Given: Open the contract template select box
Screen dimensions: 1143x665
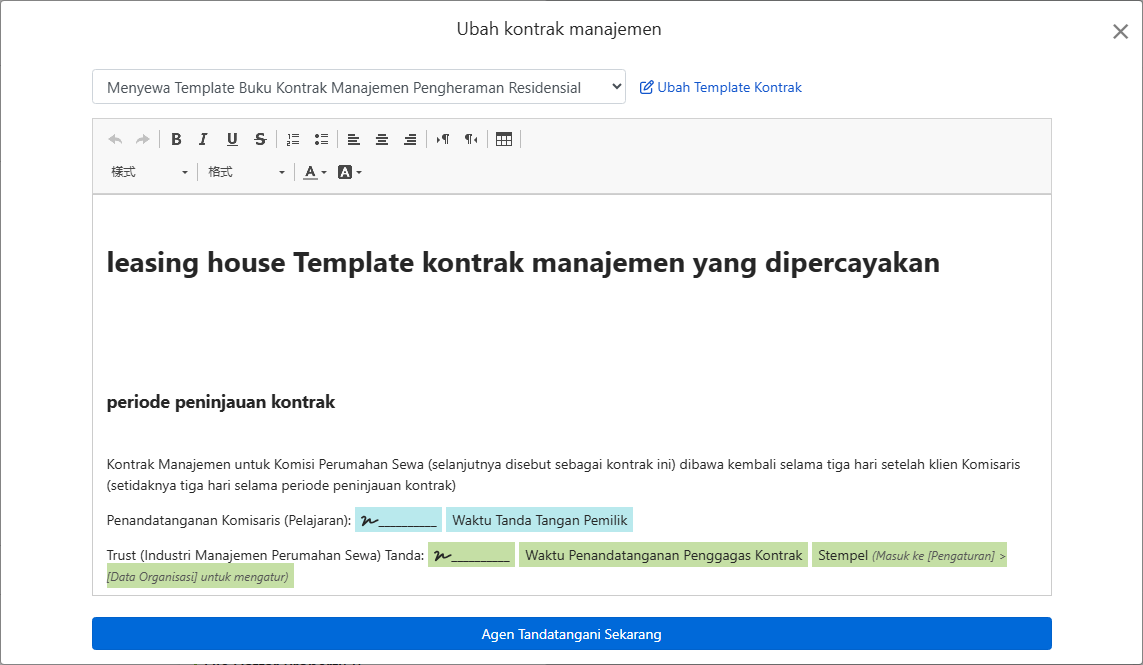Looking at the screenshot, I should (359, 87).
